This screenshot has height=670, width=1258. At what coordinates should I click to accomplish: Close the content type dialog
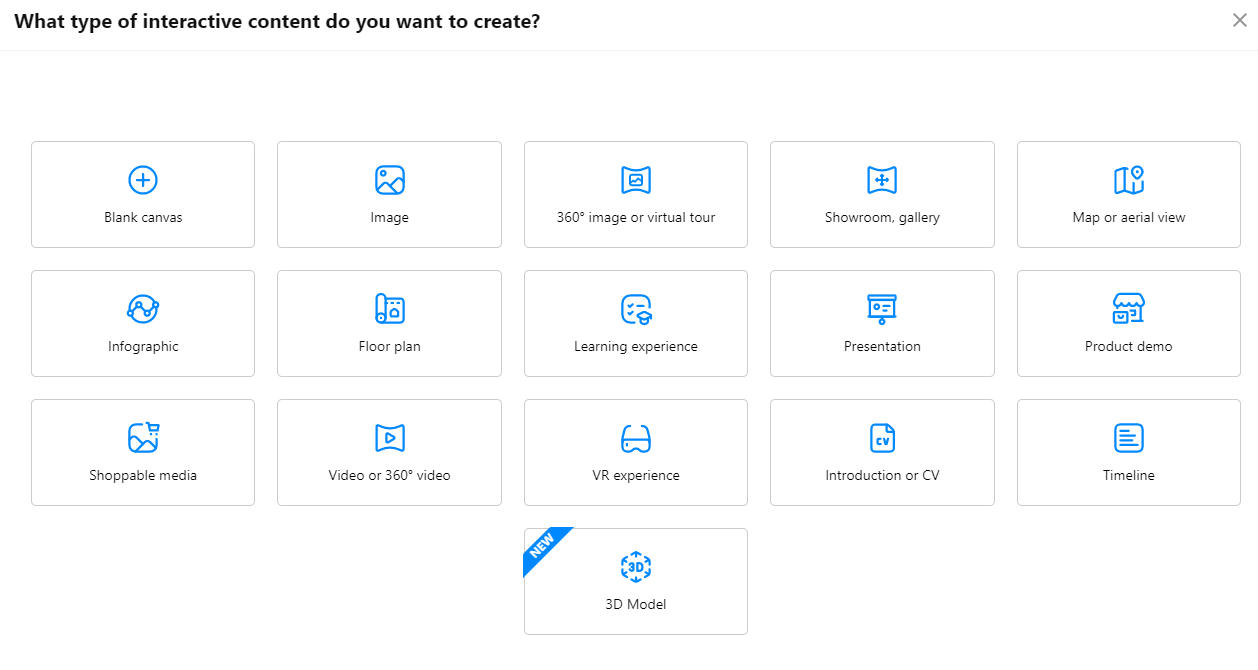1239,21
